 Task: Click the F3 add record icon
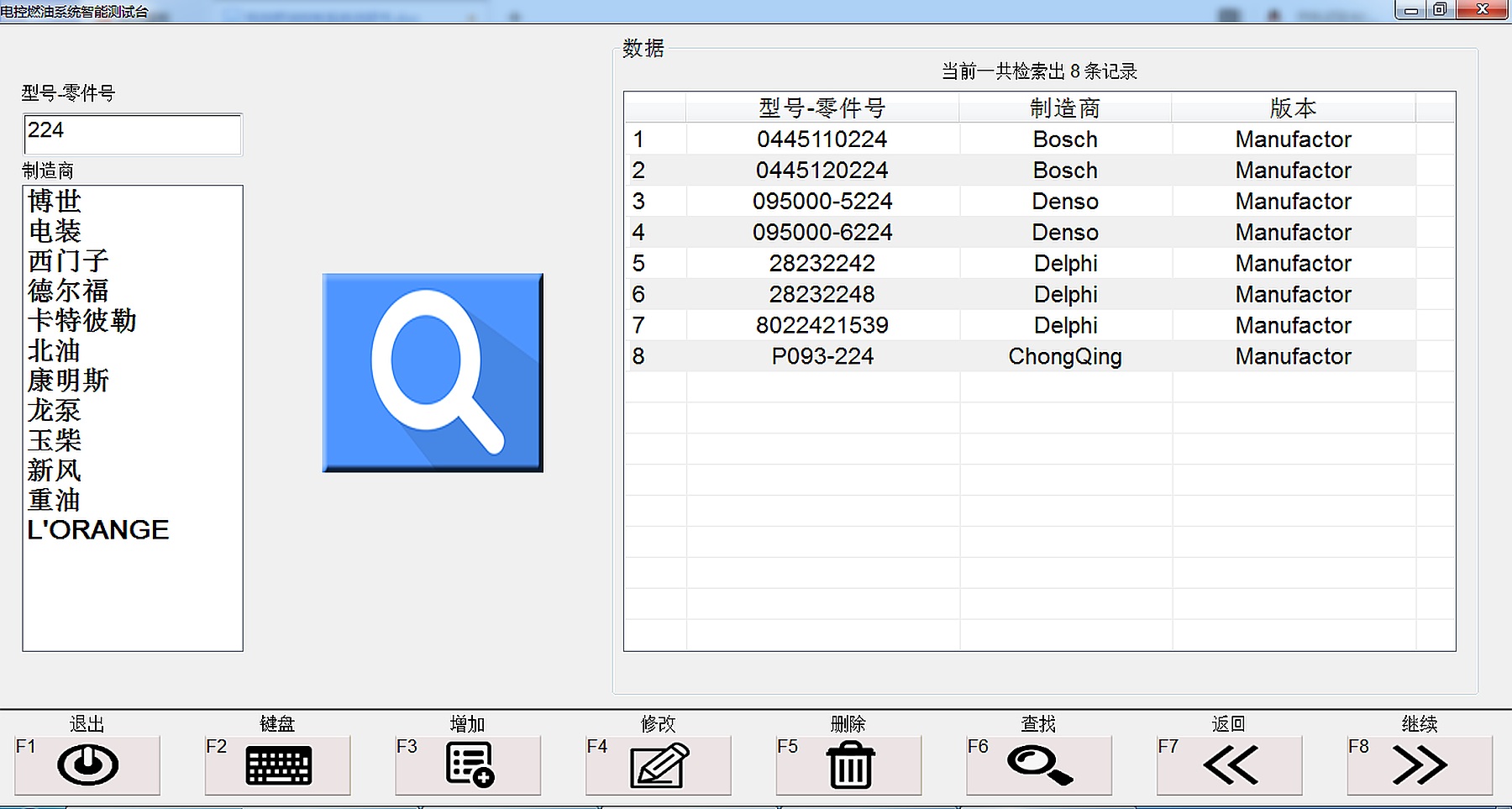point(469,764)
